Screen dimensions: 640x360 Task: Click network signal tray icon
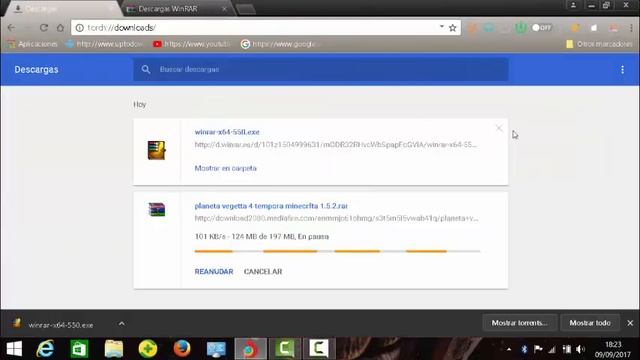click(552, 349)
